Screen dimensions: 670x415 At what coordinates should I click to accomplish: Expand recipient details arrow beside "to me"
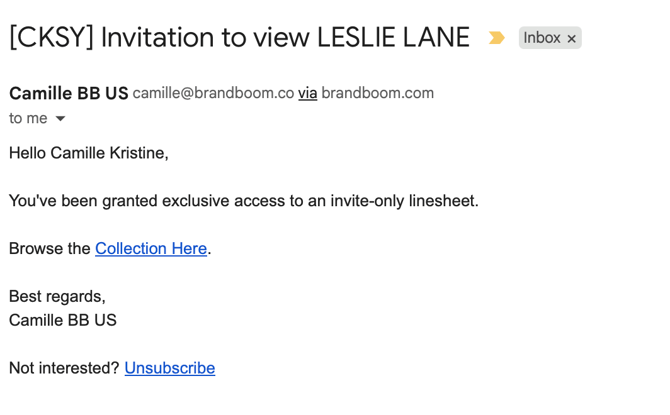pos(60,119)
